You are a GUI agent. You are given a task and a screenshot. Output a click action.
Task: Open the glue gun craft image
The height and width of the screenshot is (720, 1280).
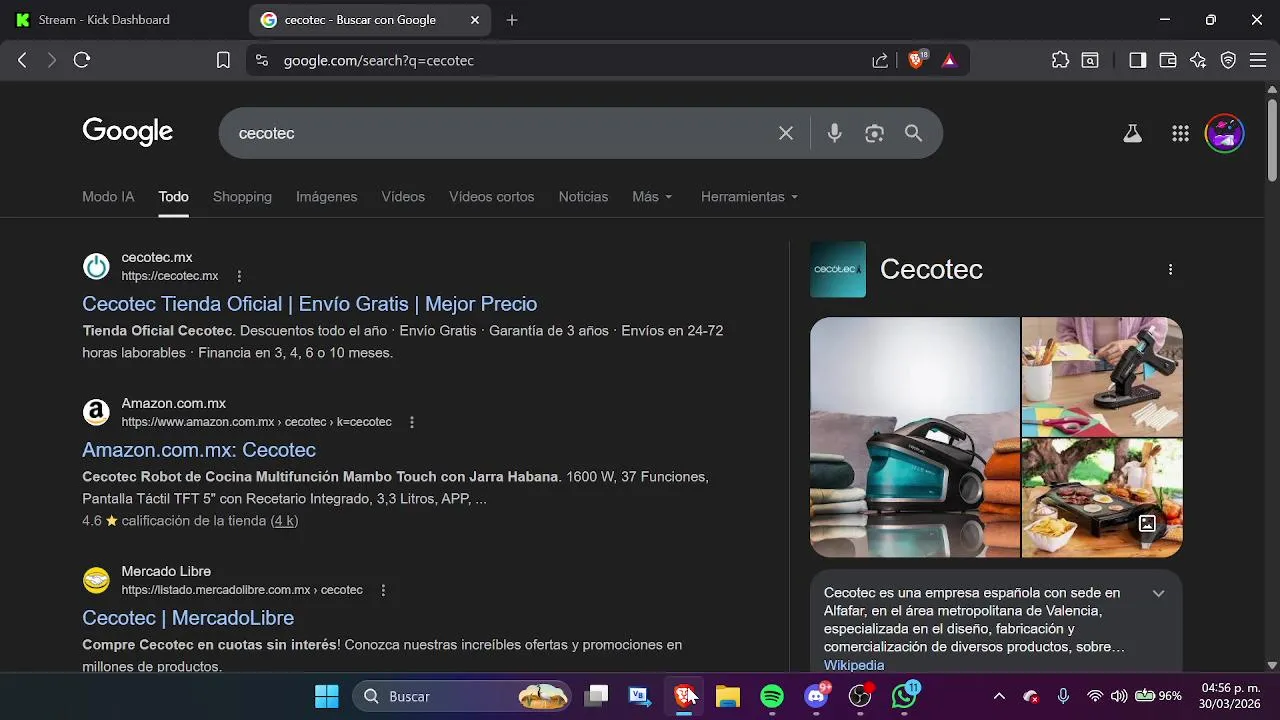pos(1102,376)
